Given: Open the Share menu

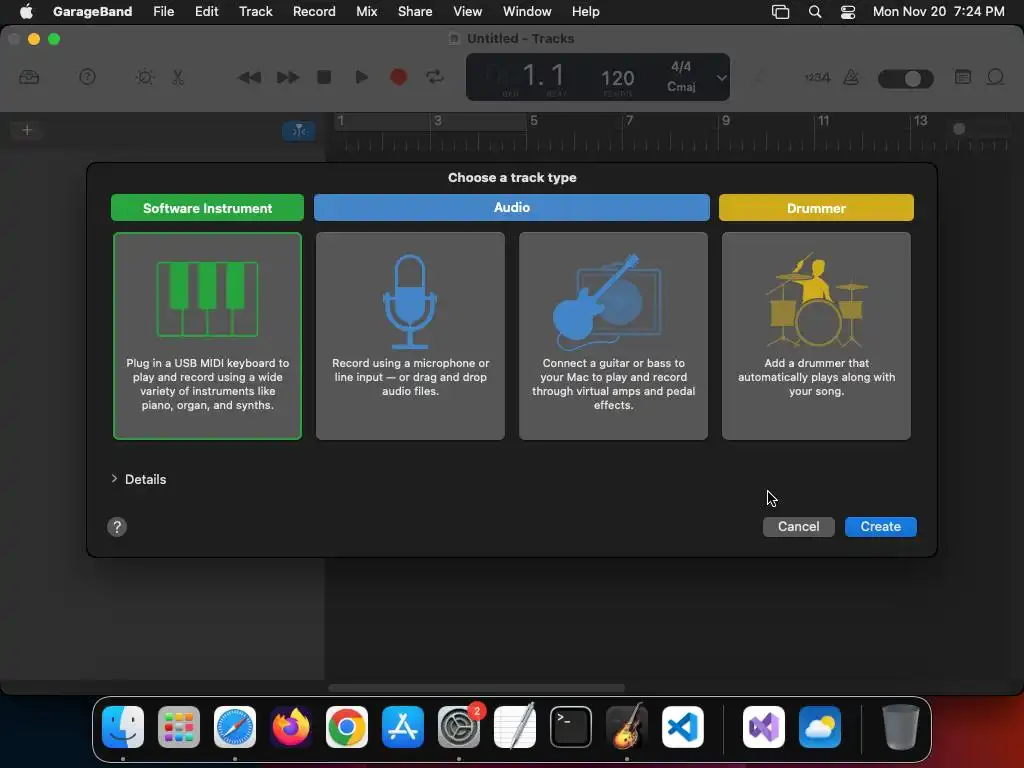Looking at the screenshot, I should (x=415, y=11).
